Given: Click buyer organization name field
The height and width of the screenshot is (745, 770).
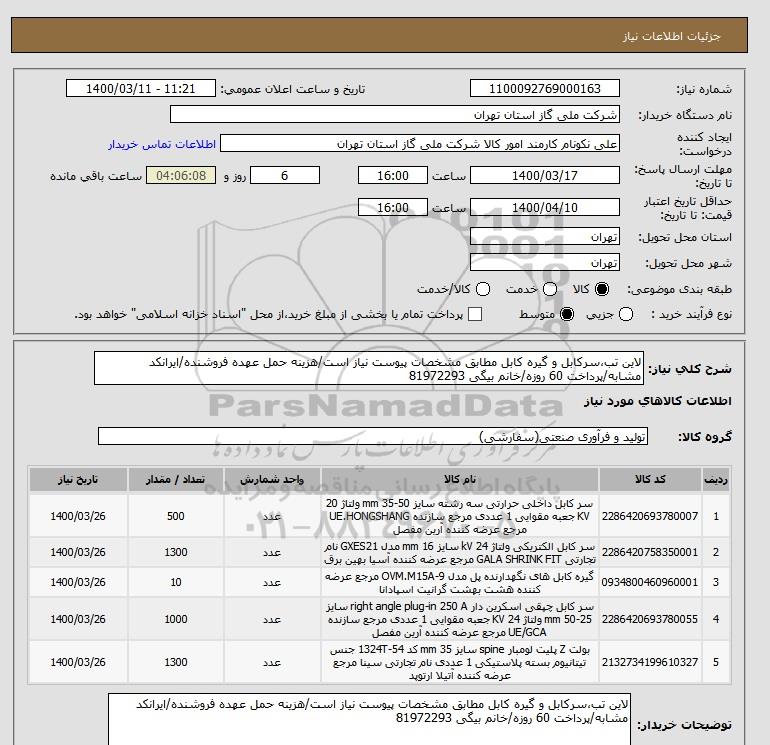Looking at the screenshot, I should click(x=395, y=114).
